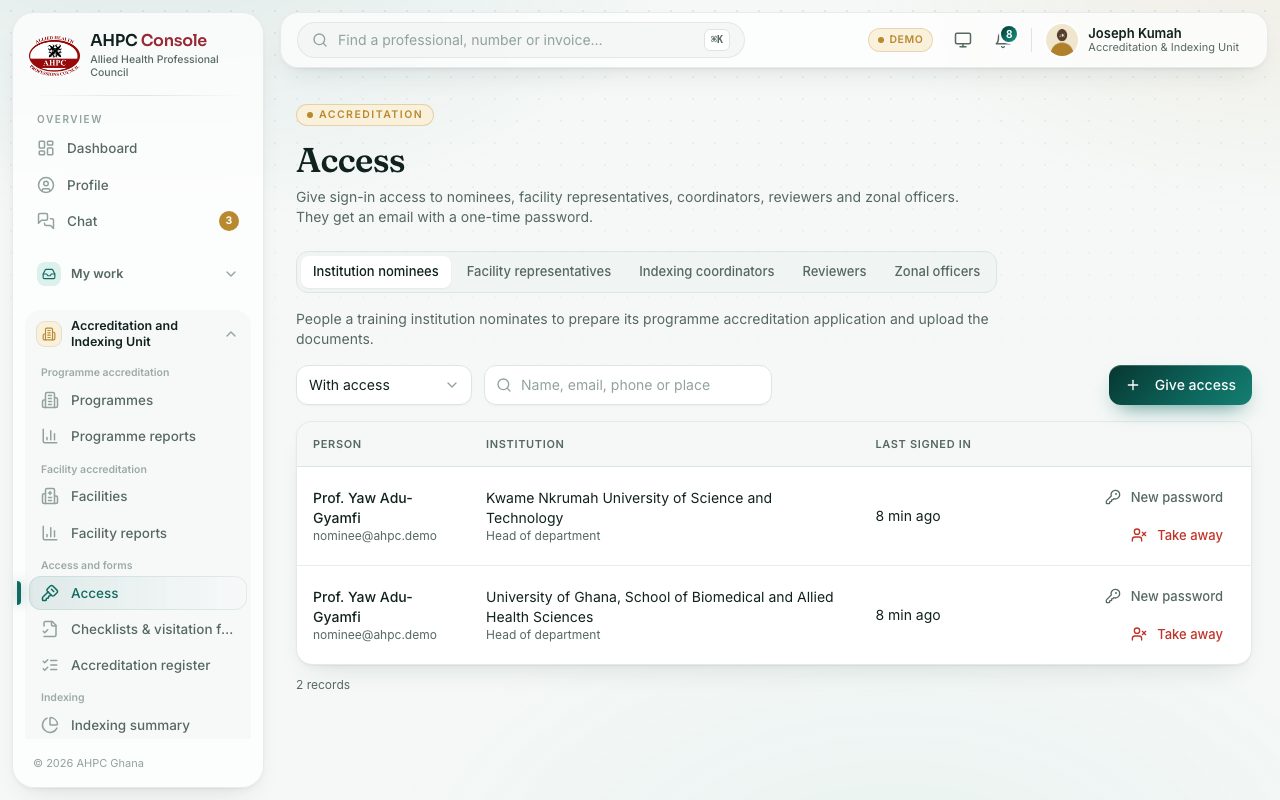Click the monitor display icon
1280x800 pixels.
tap(963, 40)
